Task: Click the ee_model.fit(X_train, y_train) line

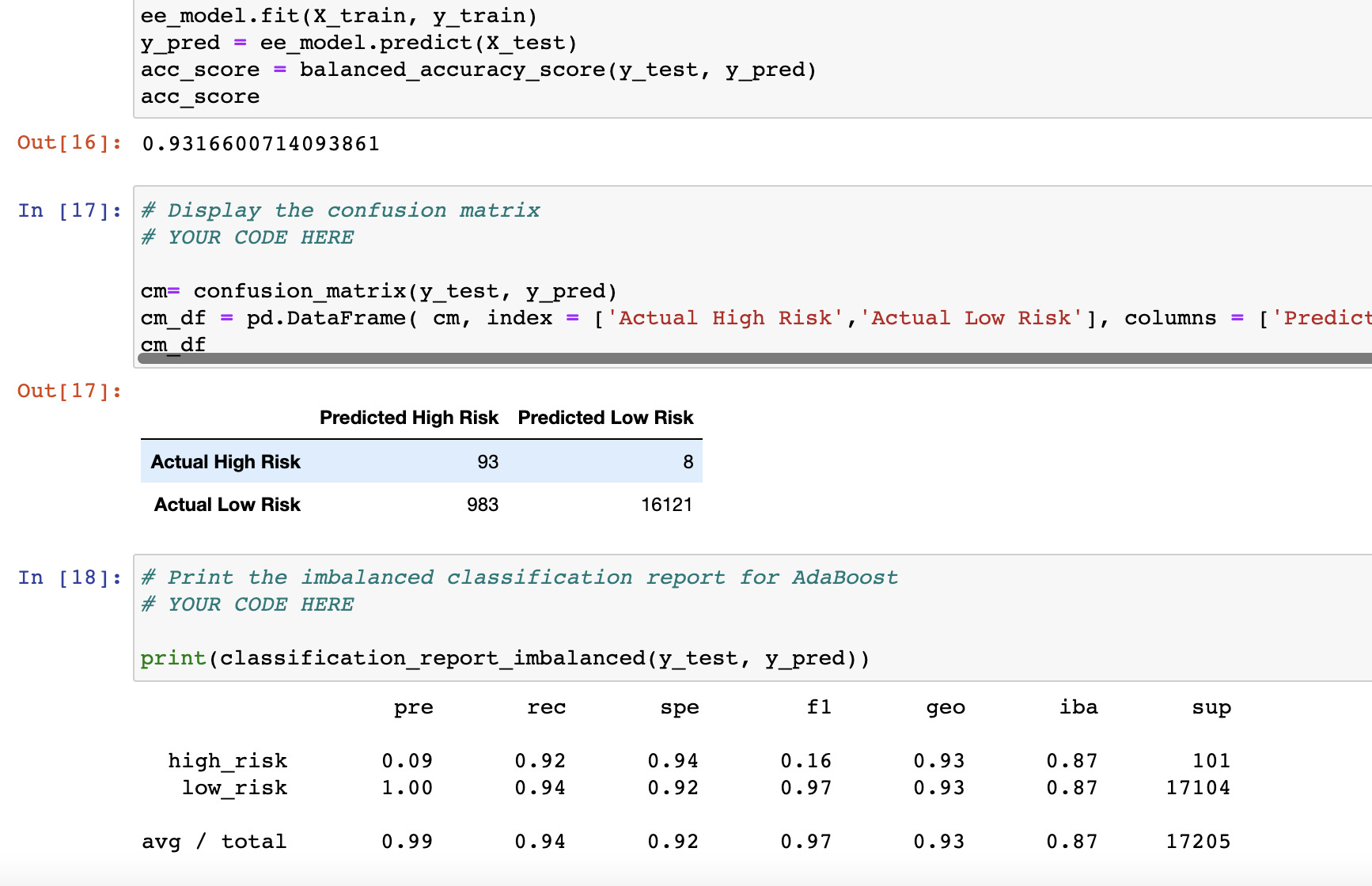Action: pos(339,16)
